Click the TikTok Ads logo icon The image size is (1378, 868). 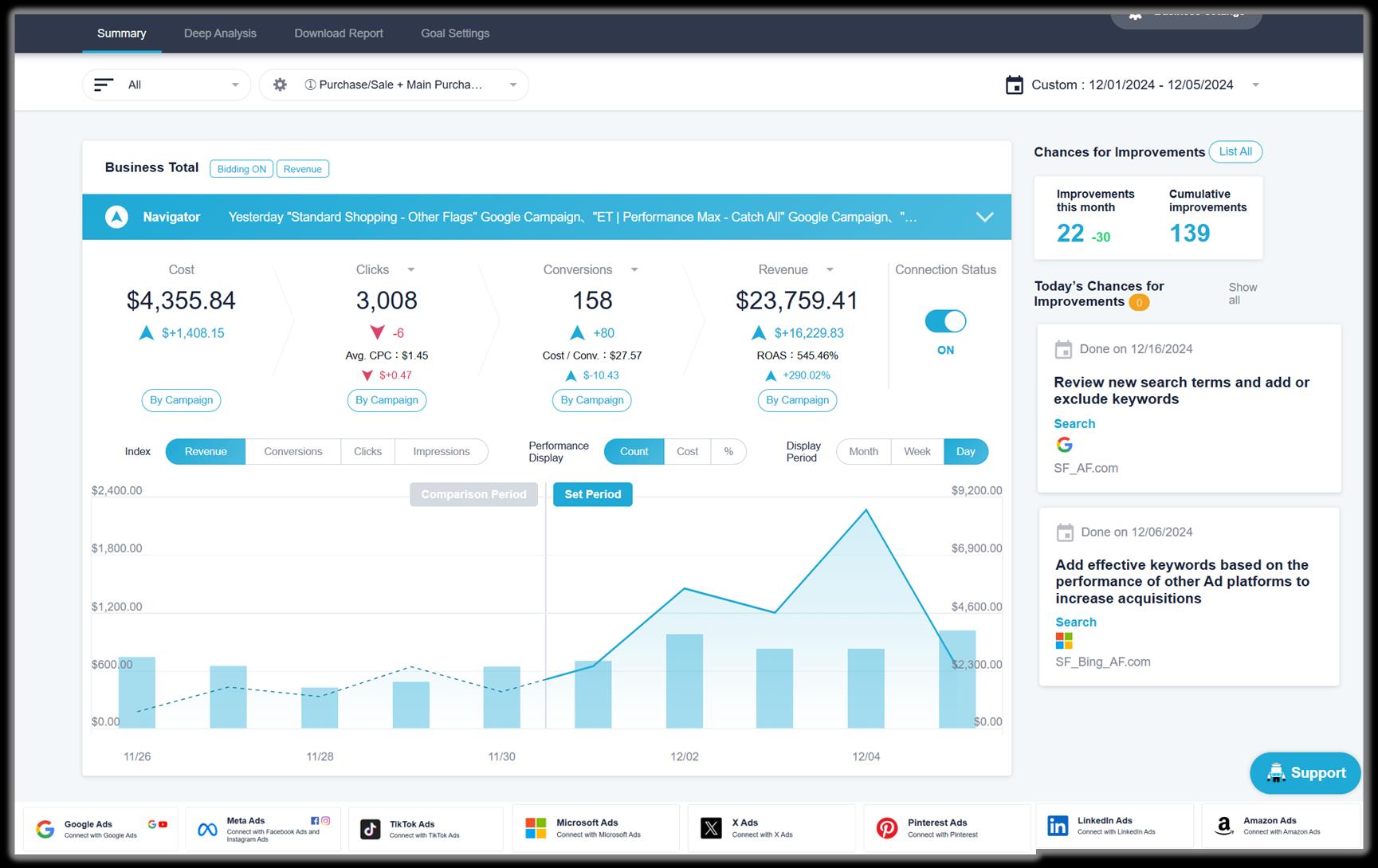(370, 829)
